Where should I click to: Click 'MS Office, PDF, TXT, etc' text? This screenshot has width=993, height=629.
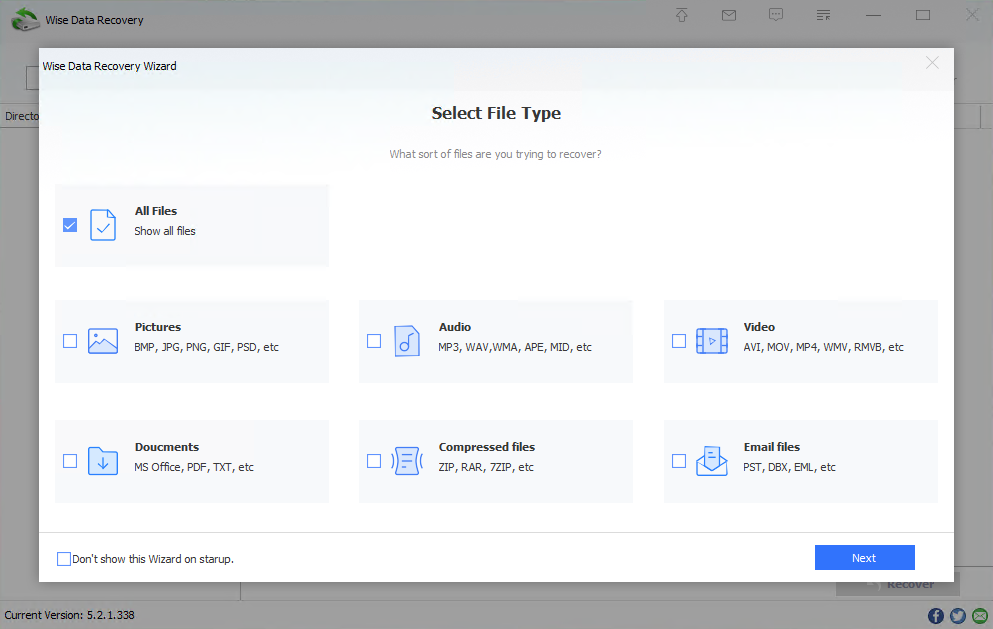[194, 467]
